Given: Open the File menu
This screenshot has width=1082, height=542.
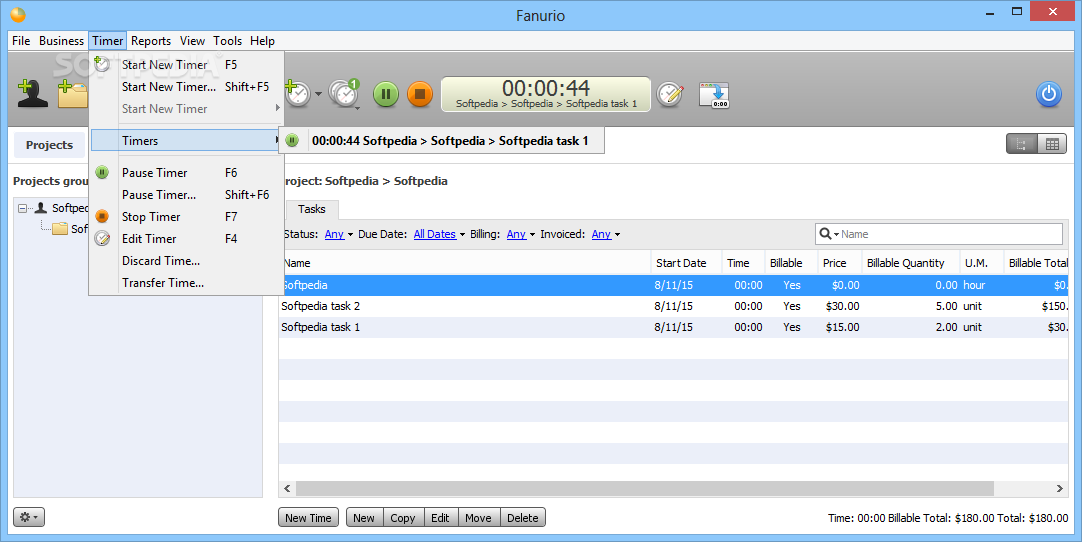Looking at the screenshot, I should 21,41.
